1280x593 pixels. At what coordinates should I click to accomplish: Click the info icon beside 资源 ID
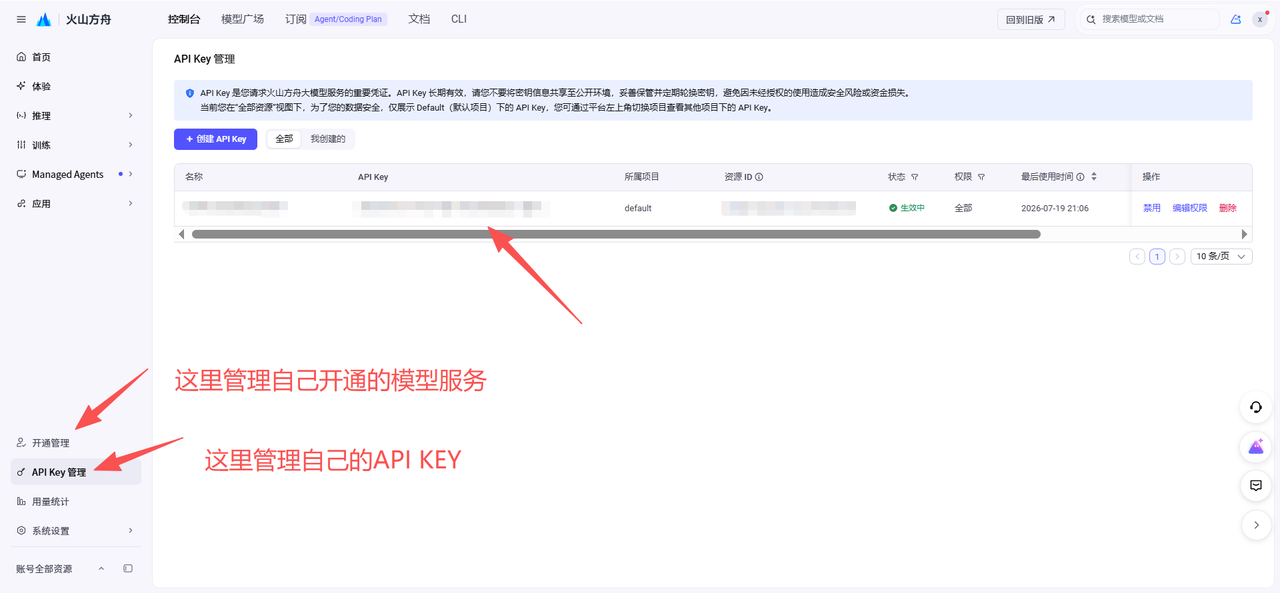point(759,177)
